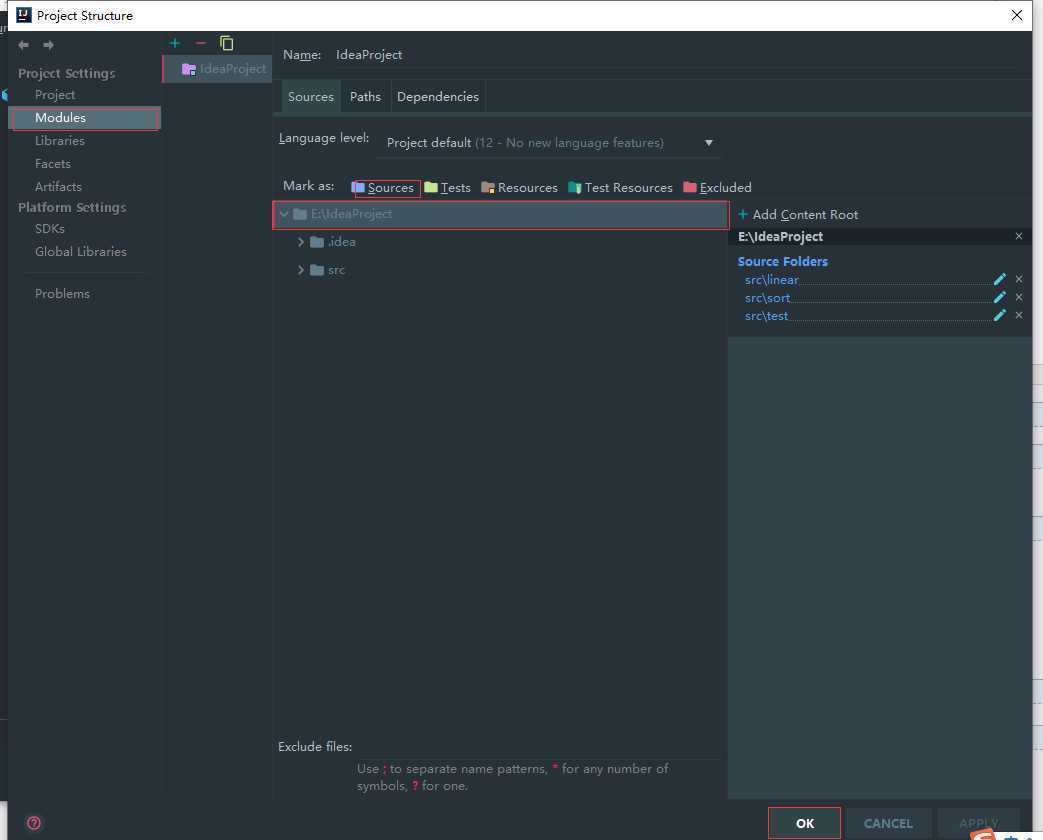Viewport: 1043px width, 840px height.
Task: Click the back navigation arrow
Action: tap(23, 45)
